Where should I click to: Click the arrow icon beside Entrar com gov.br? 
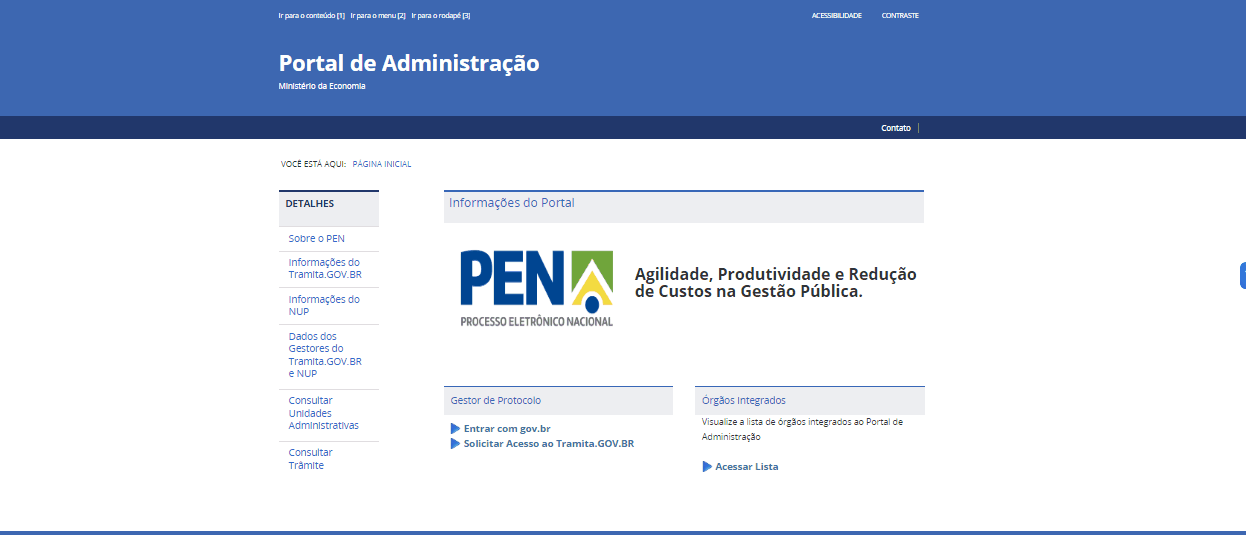(x=455, y=429)
